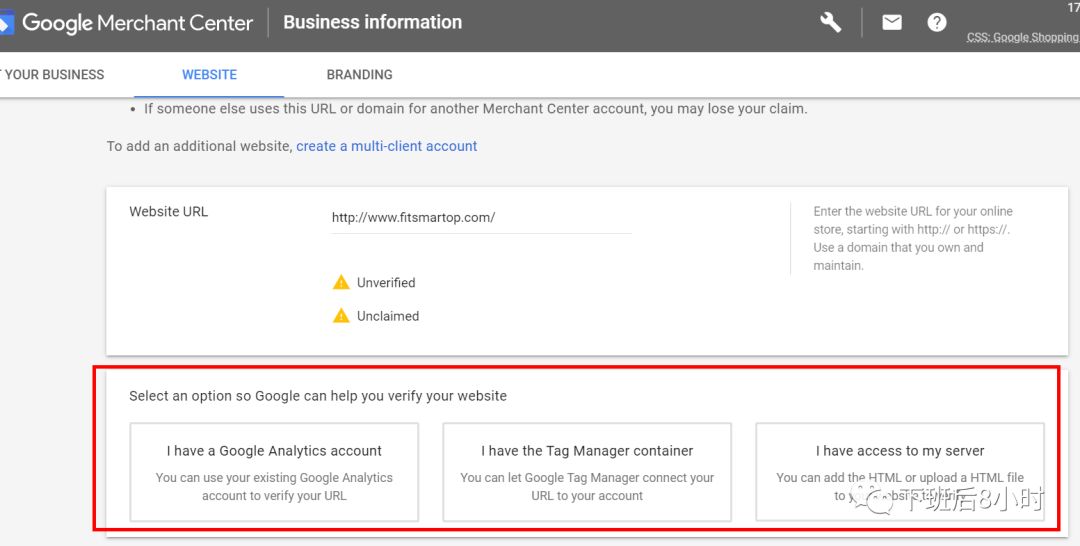Viewport: 1080px width, 546px height.
Task: Click the Unclaimed warning triangle icon
Action: tap(341, 315)
